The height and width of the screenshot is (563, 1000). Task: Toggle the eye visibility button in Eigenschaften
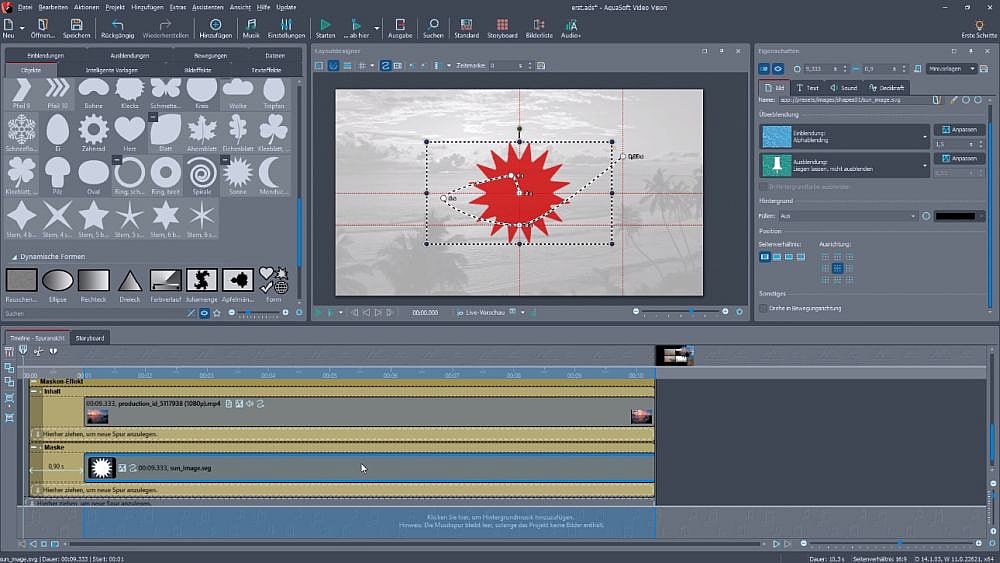[778, 69]
